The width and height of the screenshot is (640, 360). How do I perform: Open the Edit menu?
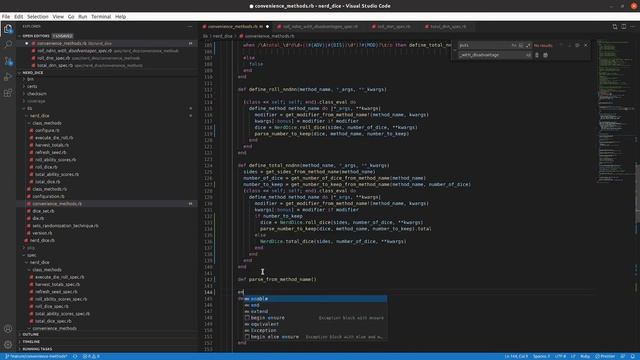(18, 17)
